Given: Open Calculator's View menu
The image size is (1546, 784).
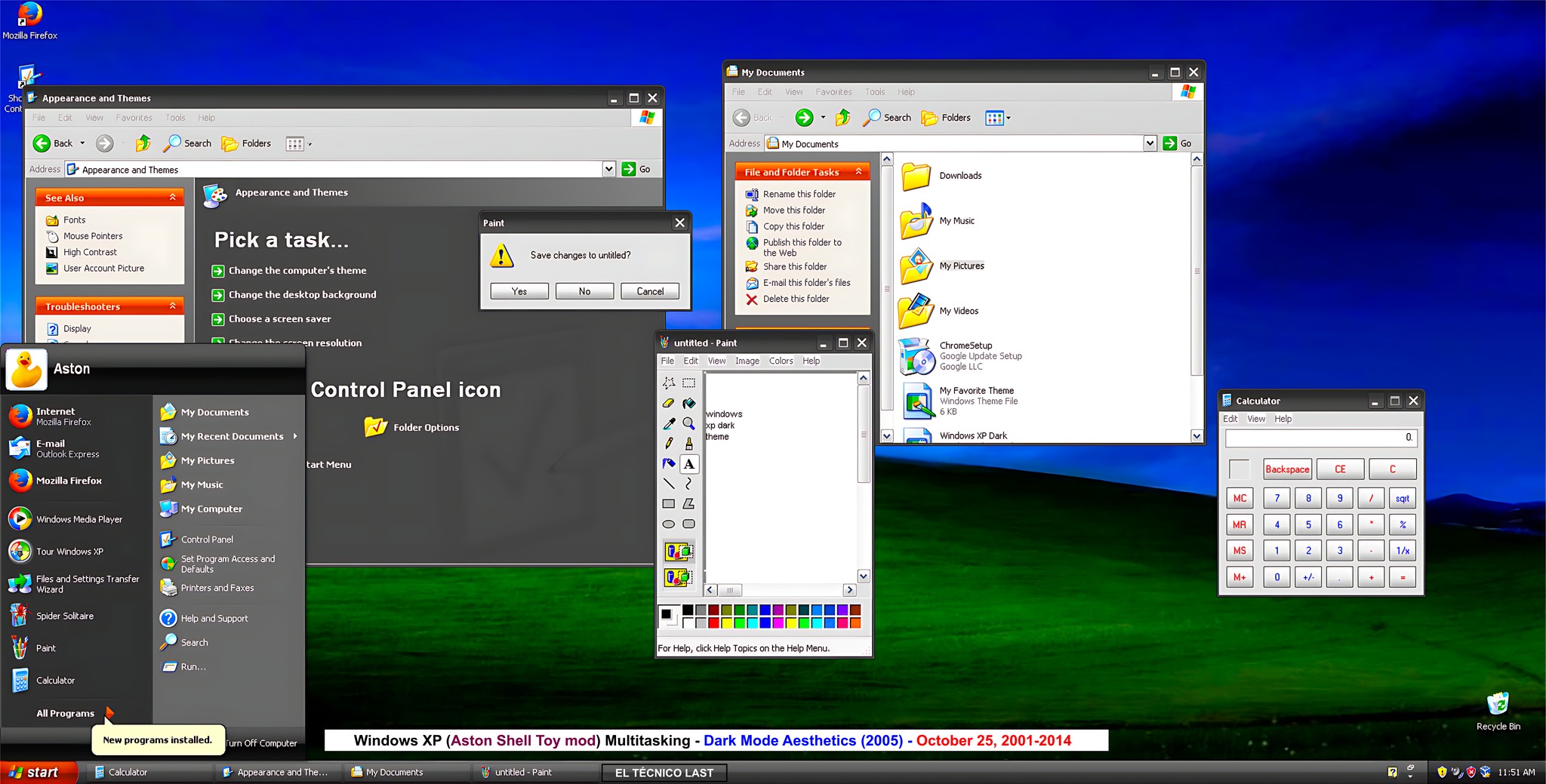Looking at the screenshot, I should pos(1256,419).
